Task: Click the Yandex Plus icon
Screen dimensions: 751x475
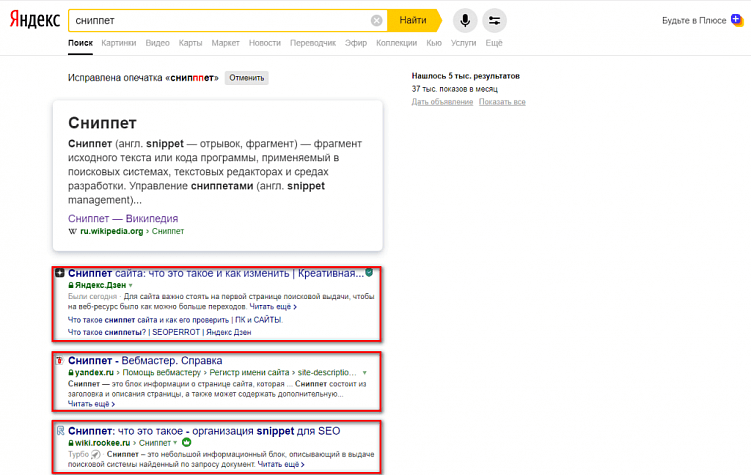Action: 737,20
